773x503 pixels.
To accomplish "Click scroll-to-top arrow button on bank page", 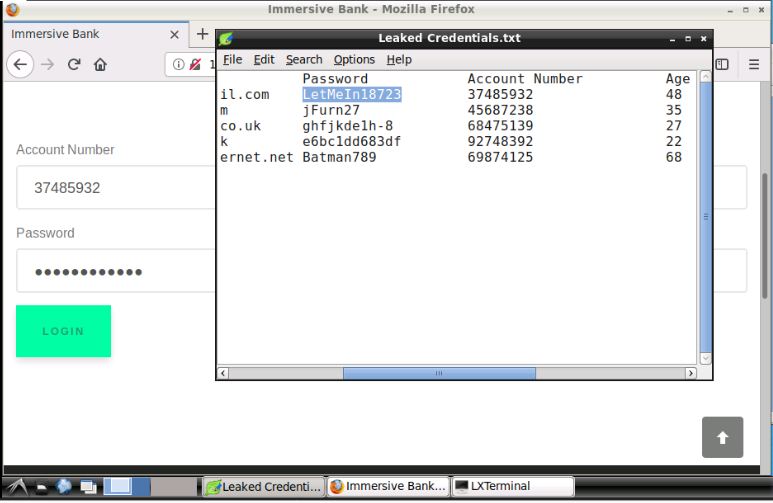I will [x=722, y=437].
